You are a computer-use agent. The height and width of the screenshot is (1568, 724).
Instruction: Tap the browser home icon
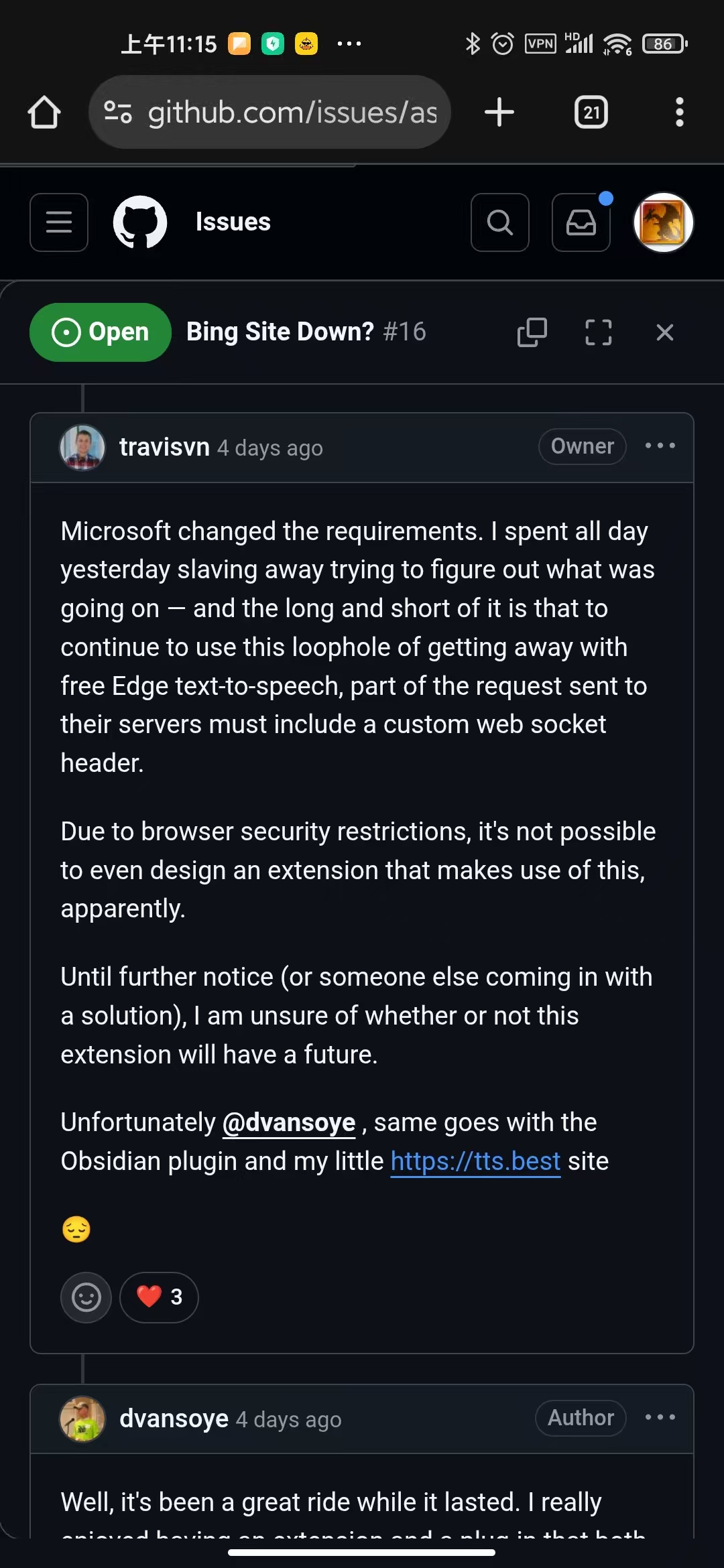tap(44, 112)
